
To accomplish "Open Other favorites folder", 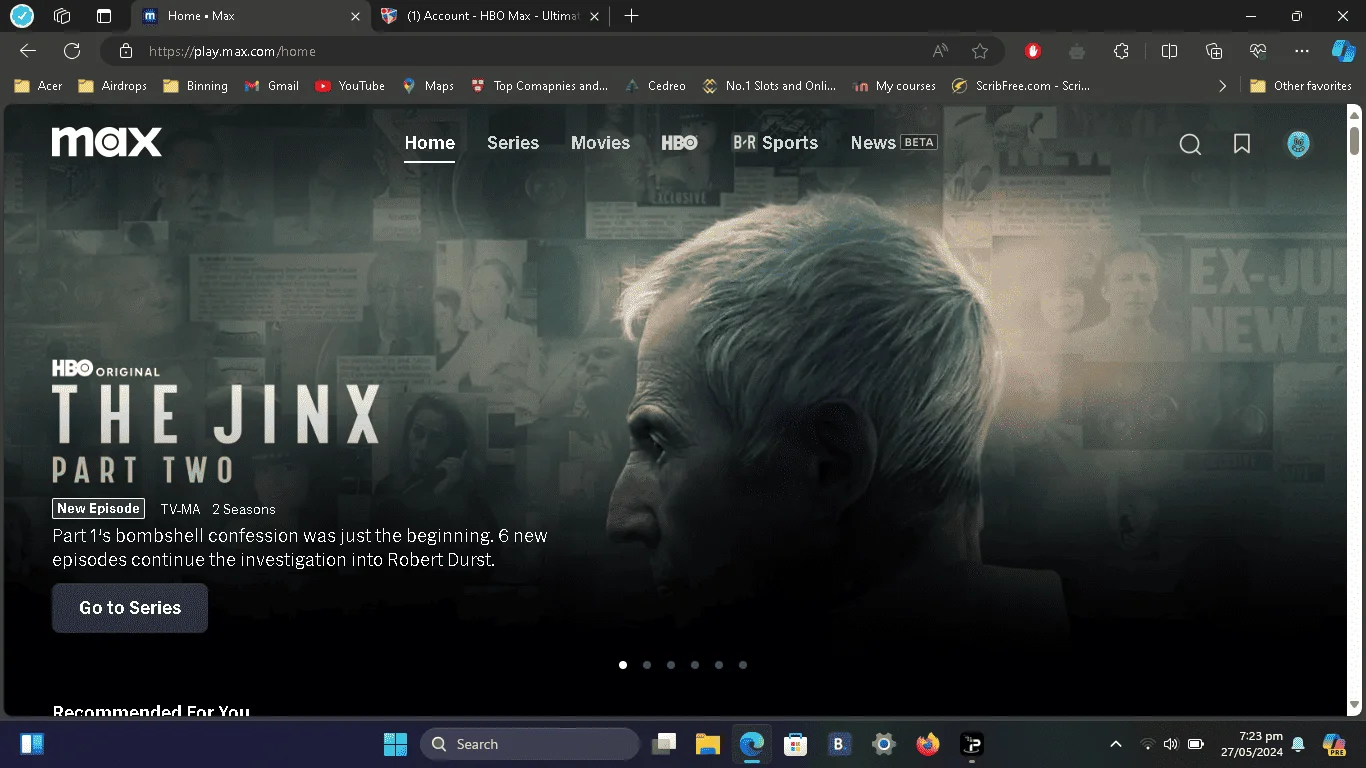I will click(1301, 86).
